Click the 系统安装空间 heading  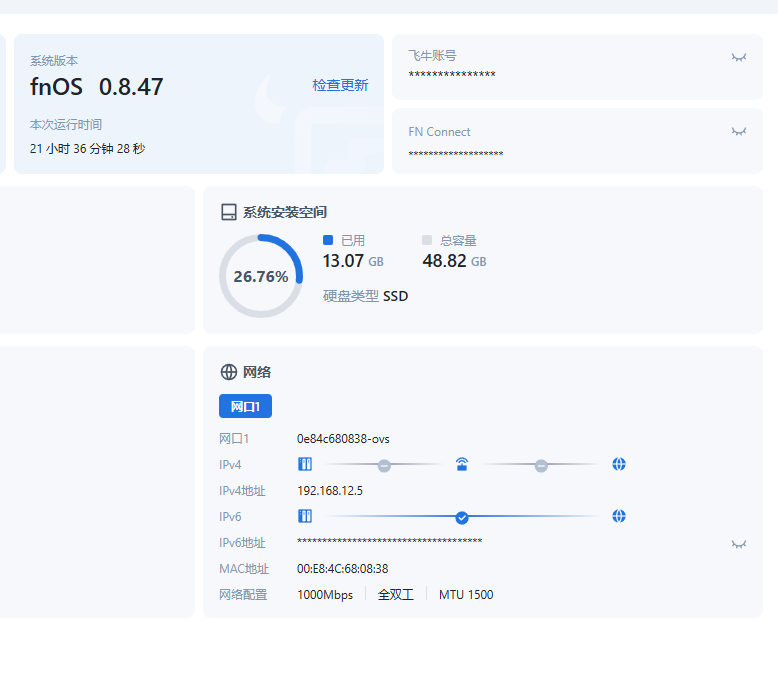285,212
